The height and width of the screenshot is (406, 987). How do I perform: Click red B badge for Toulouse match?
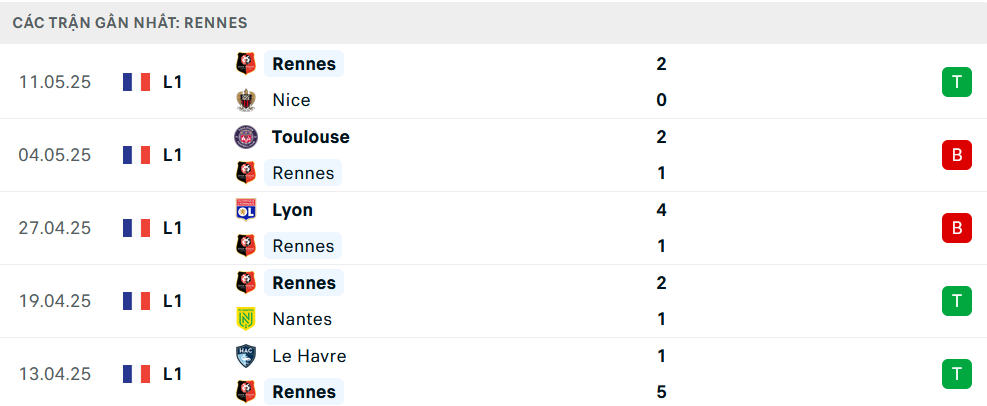pyautogui.click(x=957, y=155)
